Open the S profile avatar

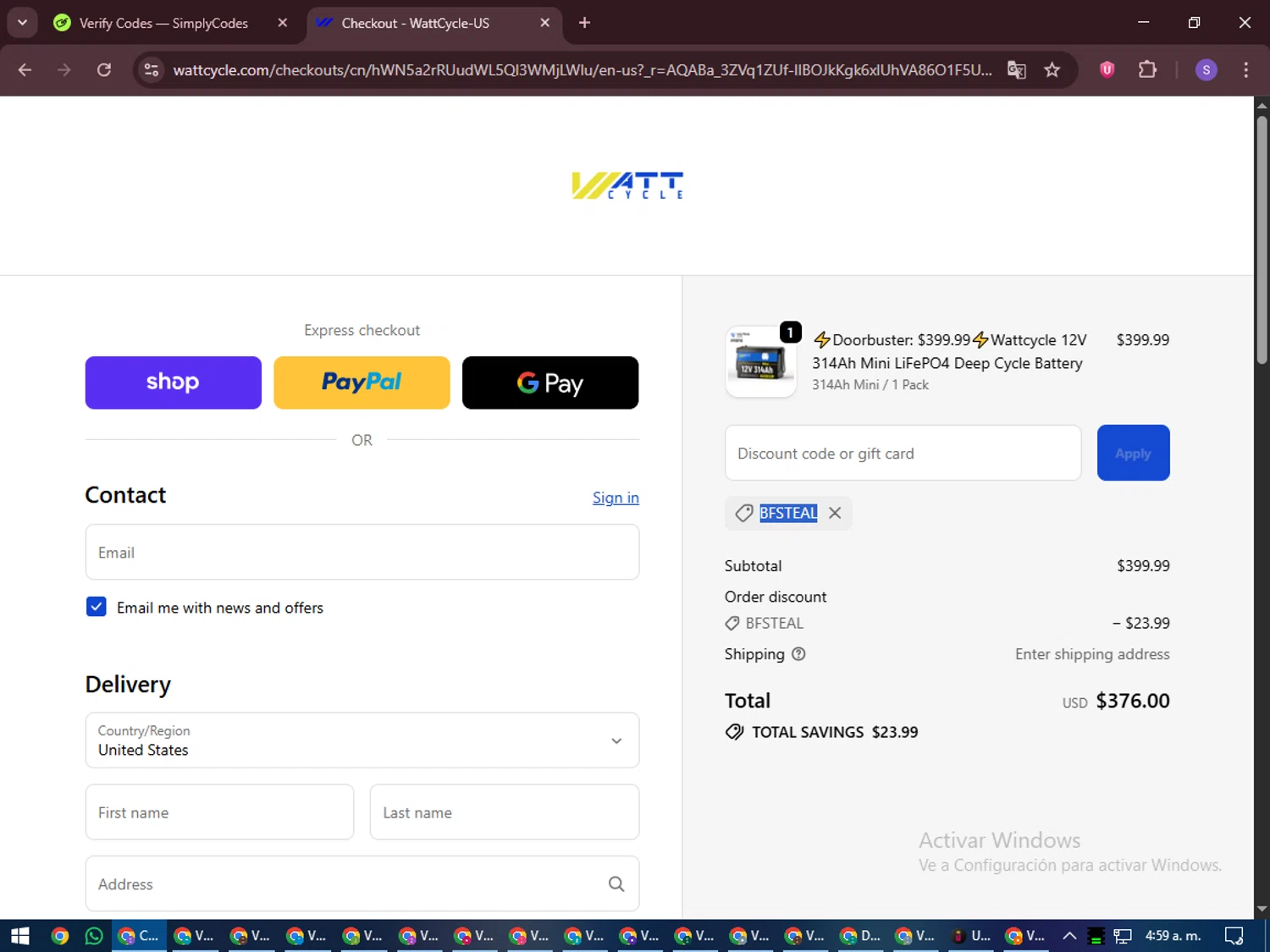tap(1206, 70)
